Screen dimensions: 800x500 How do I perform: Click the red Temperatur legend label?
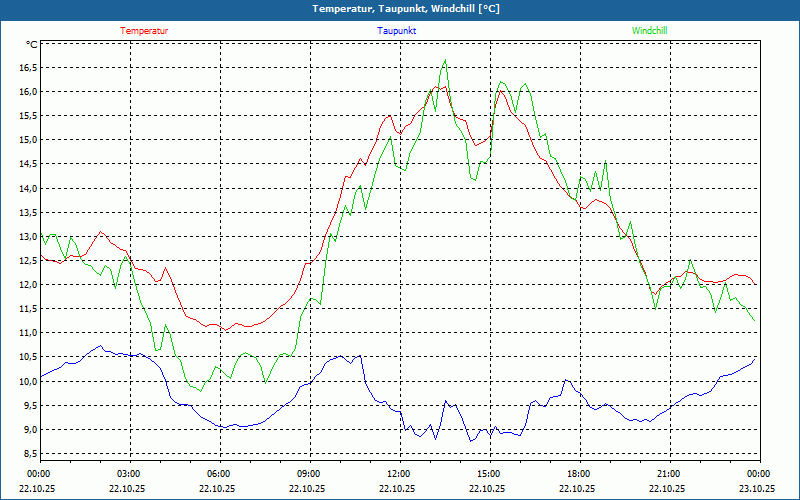(144, 31)
